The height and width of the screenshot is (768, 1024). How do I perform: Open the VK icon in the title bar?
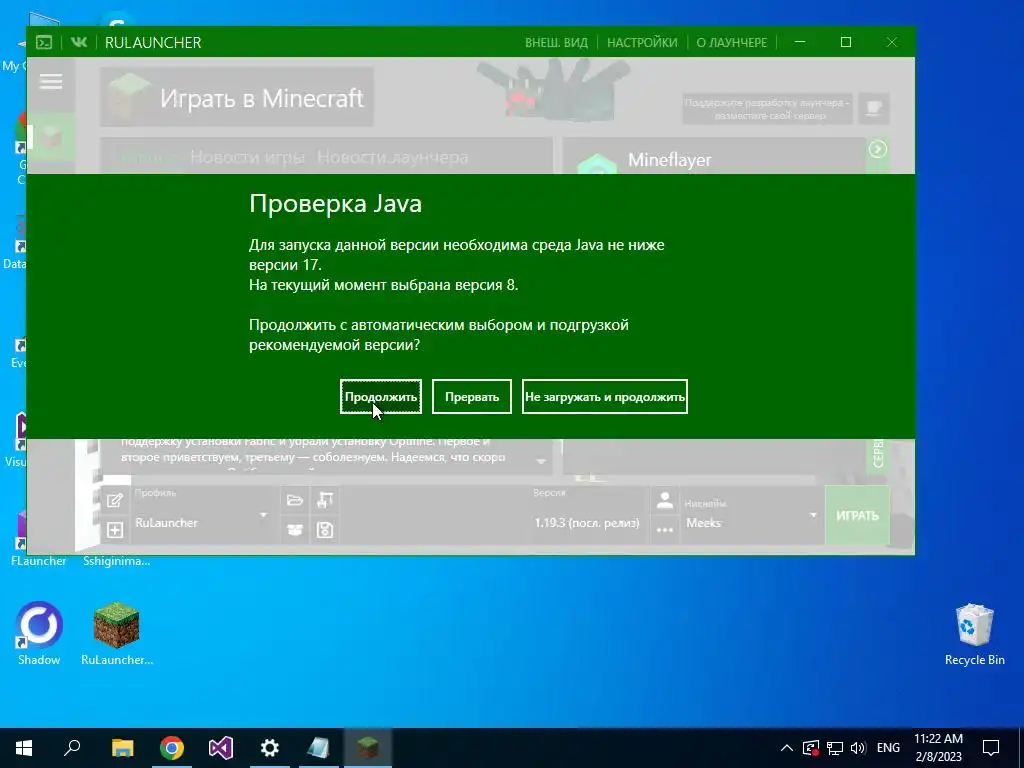tap(79, 42)
